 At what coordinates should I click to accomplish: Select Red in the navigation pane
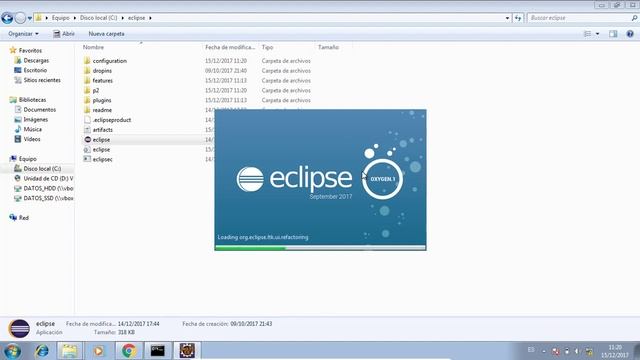(x=24, y=218)
